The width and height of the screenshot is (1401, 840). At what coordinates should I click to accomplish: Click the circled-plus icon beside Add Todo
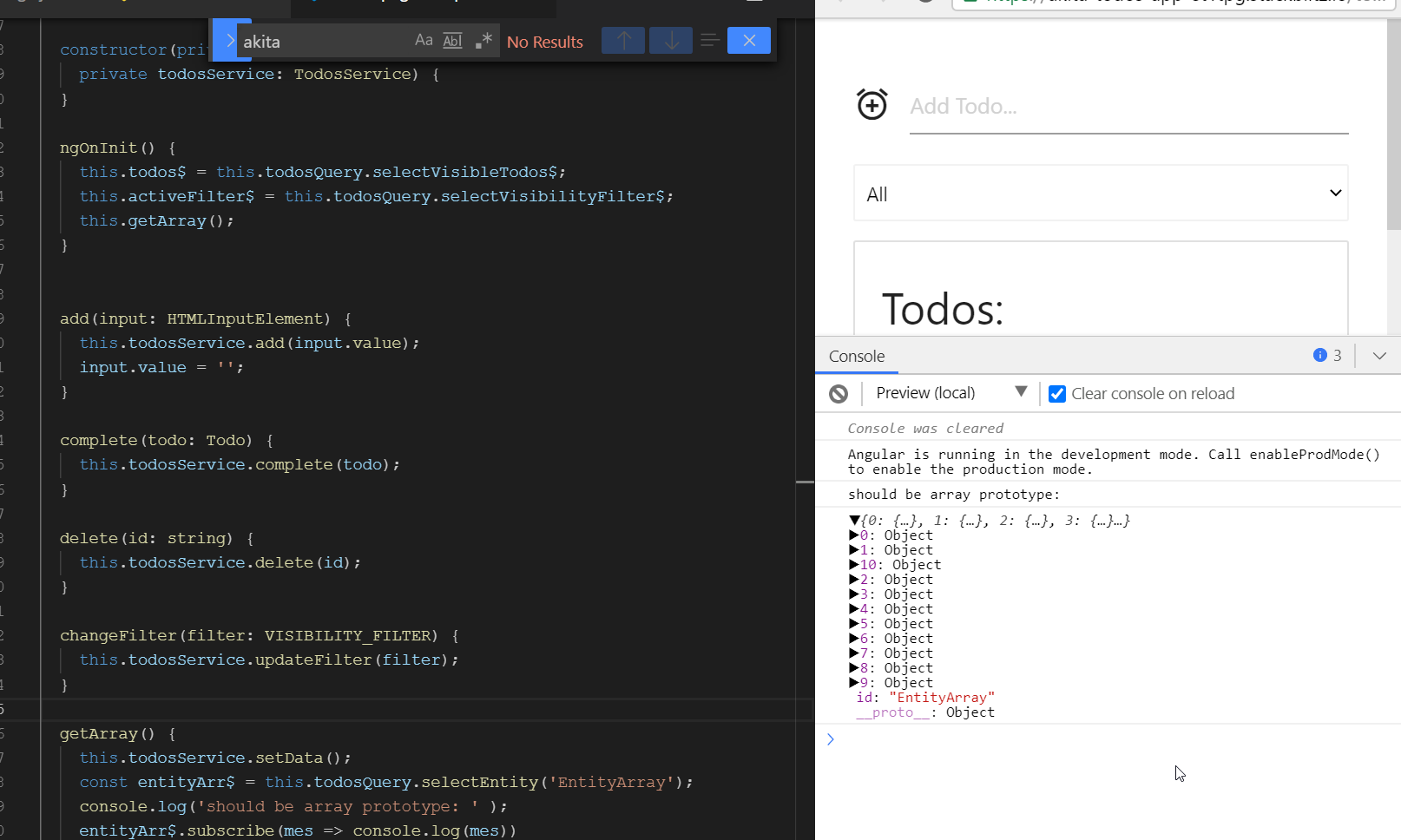coord(872,104)
